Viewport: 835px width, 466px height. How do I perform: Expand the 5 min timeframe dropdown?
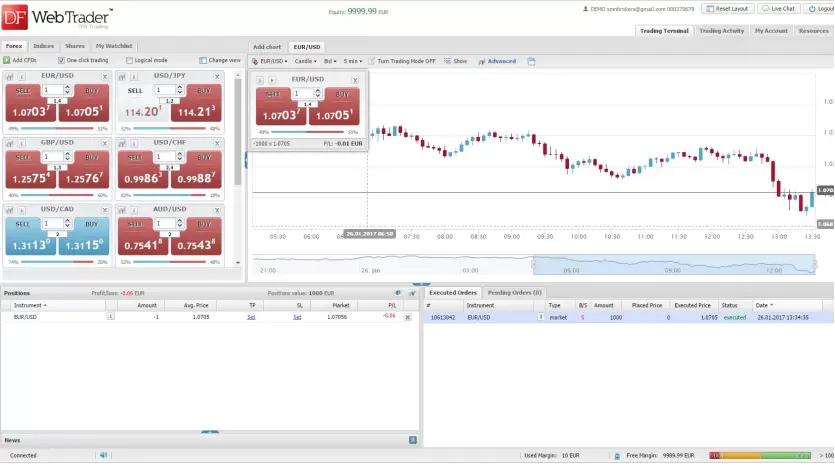[x=354, y=61]
